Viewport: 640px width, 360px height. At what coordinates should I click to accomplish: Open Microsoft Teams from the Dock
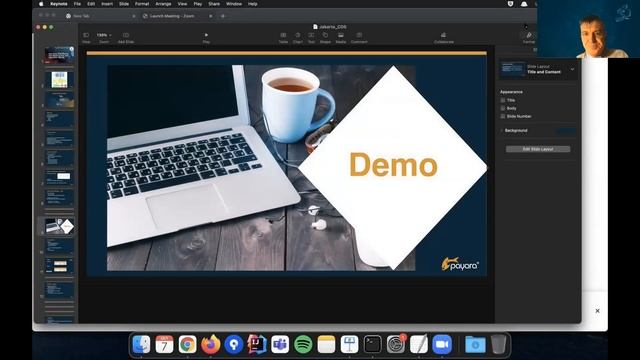(x=280, y=344)
